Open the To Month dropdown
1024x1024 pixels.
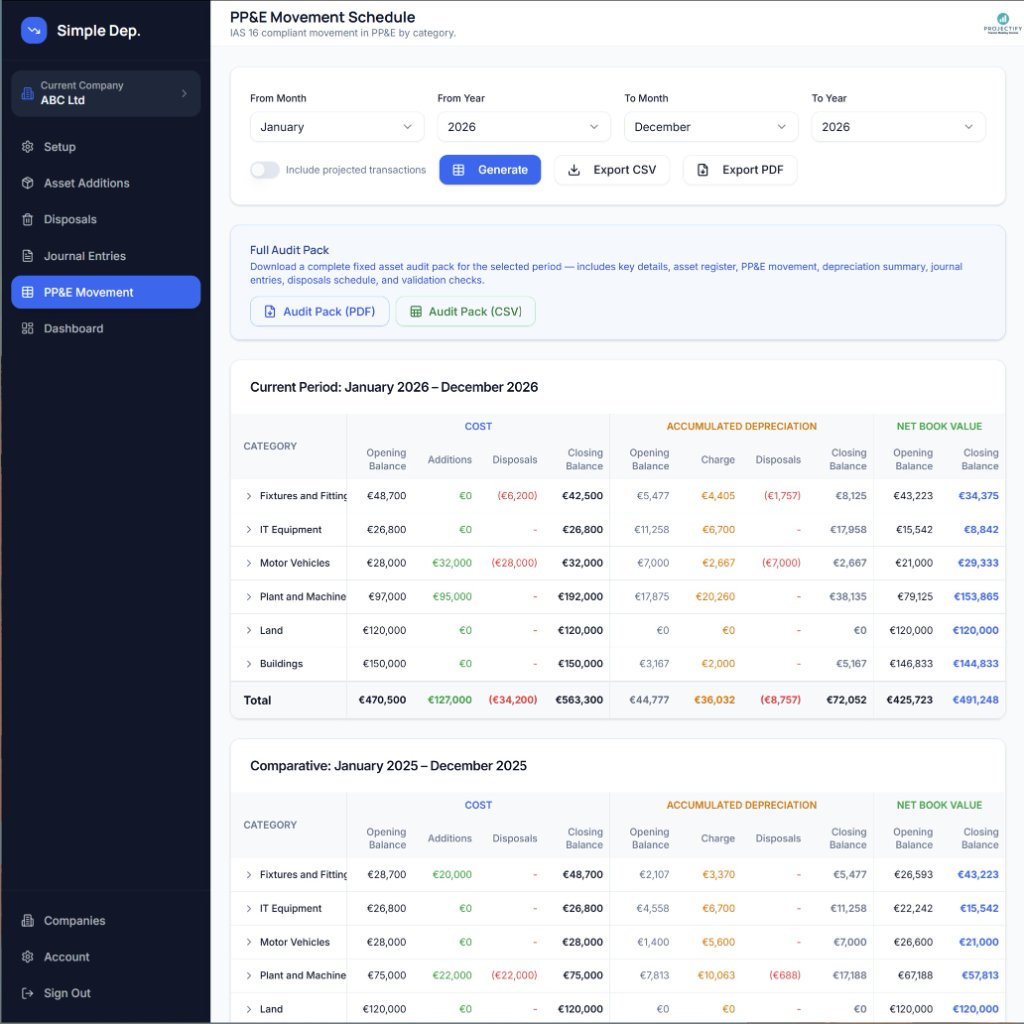click(x=711, y=127)
